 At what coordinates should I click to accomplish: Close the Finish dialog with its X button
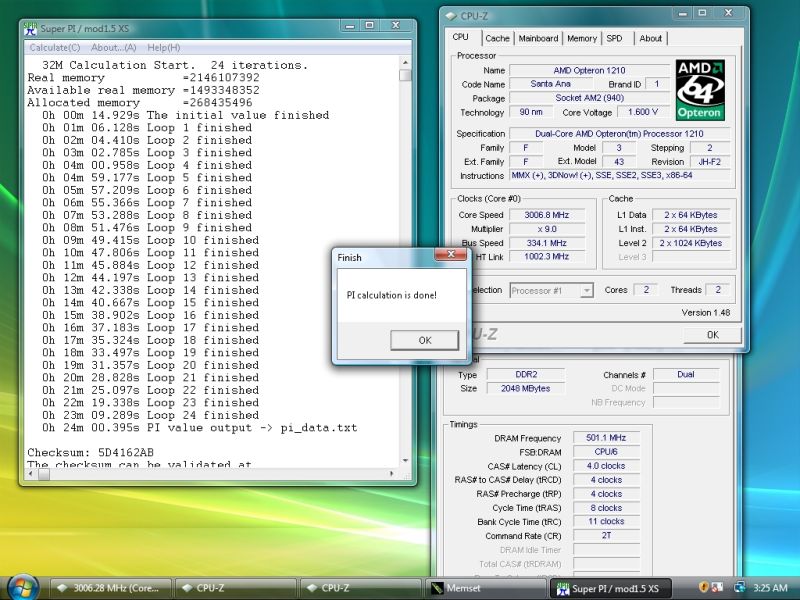[x=451, y=254]
